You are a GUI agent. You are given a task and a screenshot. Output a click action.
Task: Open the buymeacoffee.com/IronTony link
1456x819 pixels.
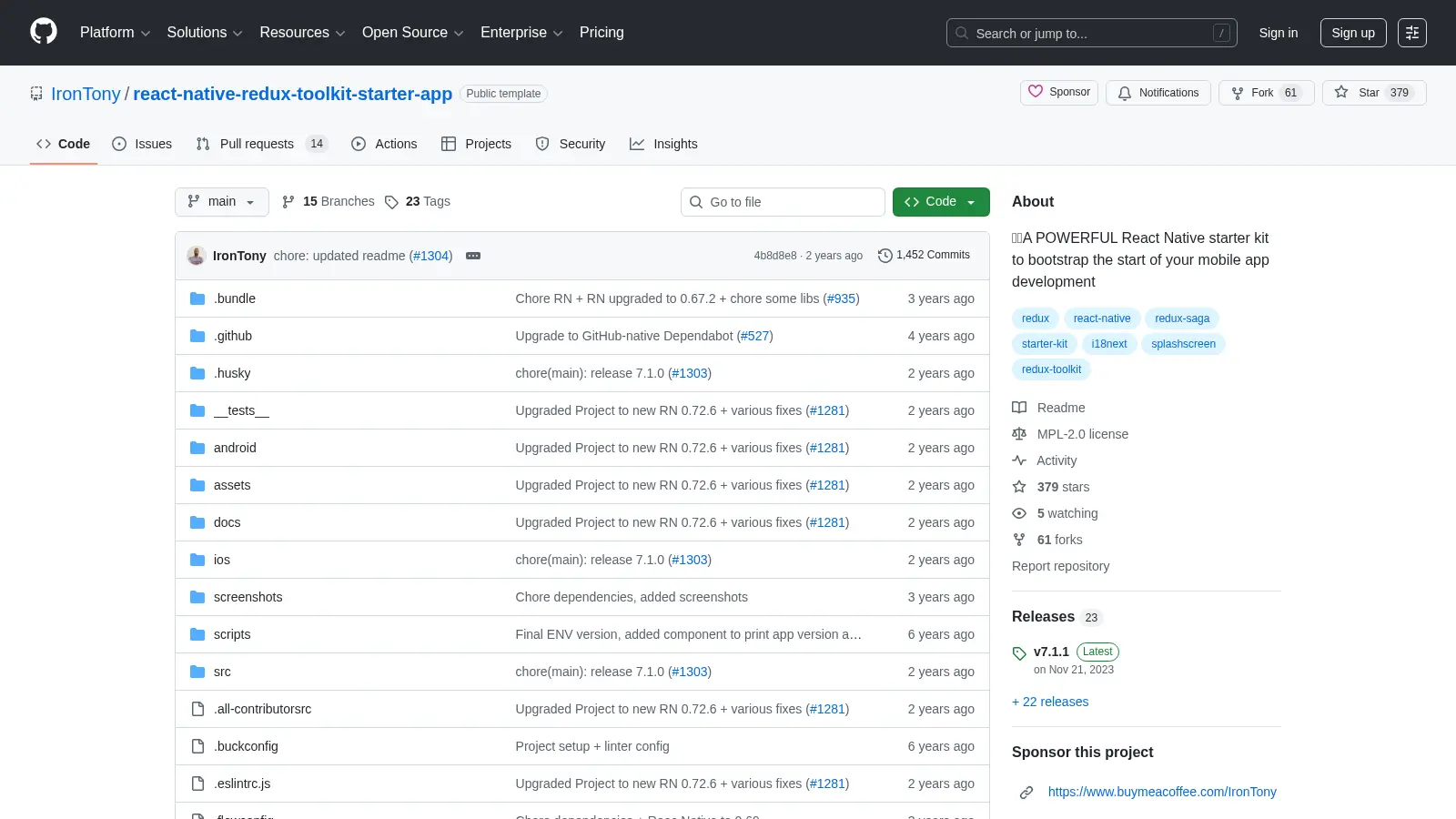(1162, 792)
